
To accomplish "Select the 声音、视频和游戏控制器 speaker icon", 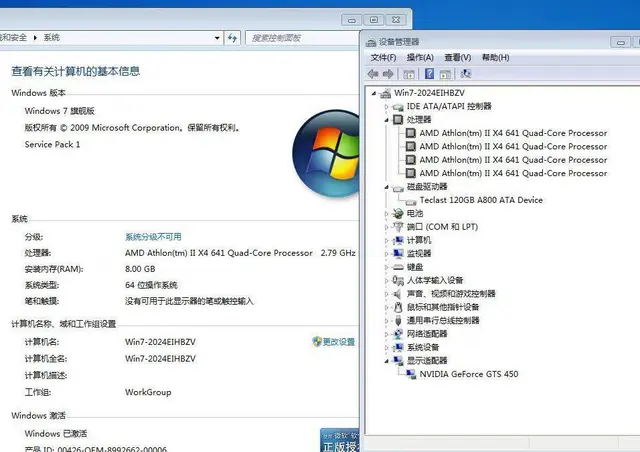I will (x=397, y=294).
